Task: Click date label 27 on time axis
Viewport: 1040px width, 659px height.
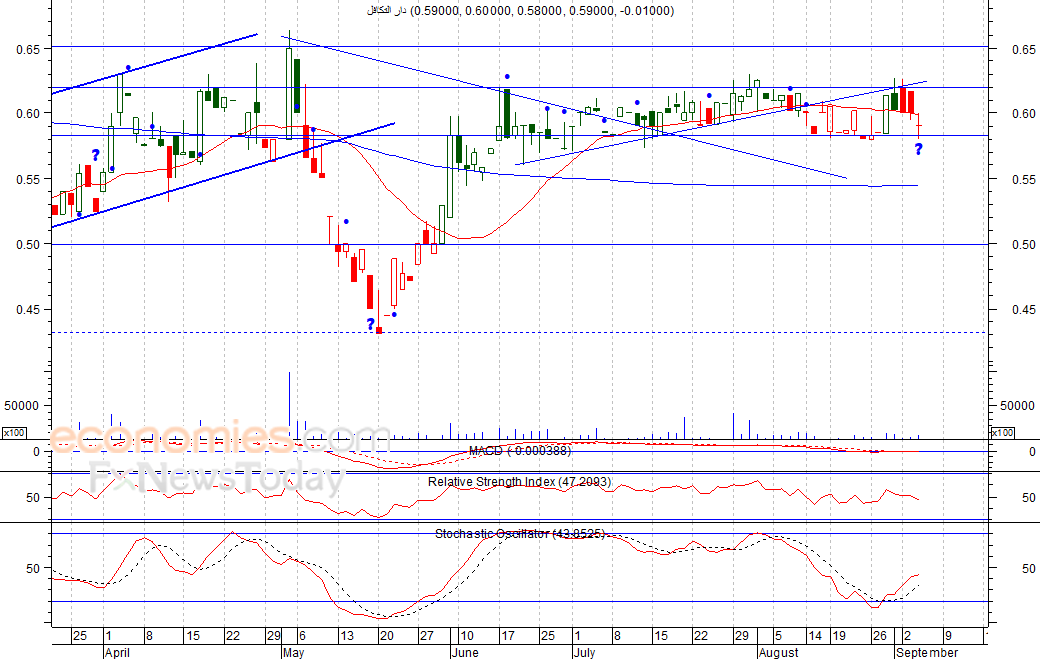Action: 426,636
